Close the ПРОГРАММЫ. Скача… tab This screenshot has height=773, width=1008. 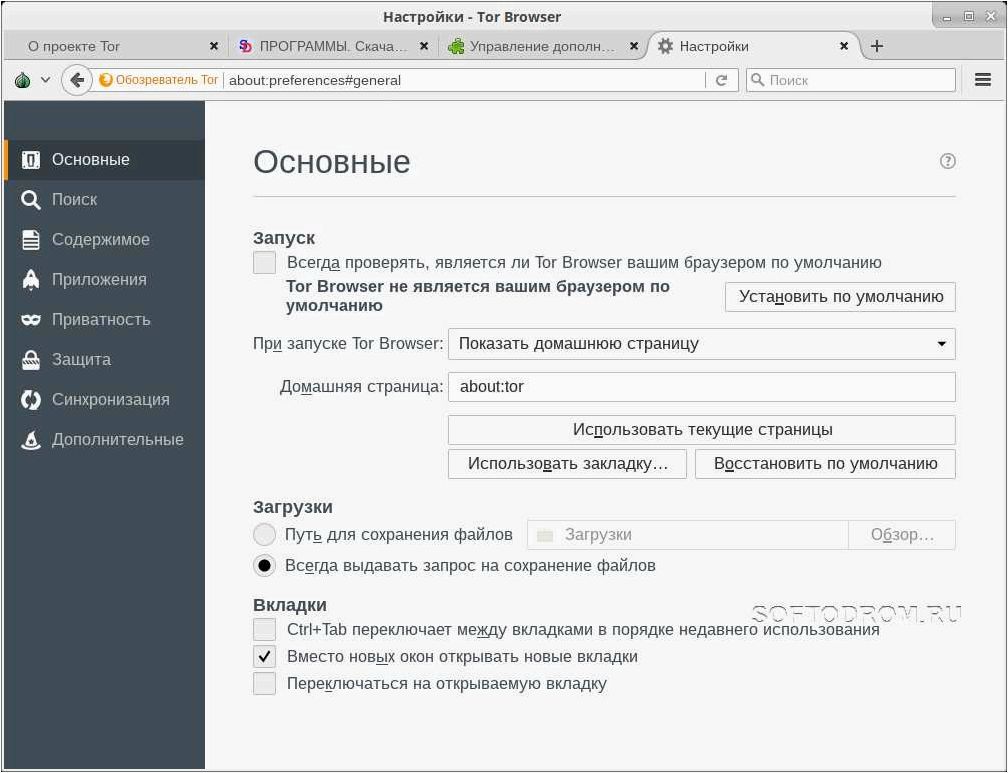pyautogui.click(x=424, y=46)
